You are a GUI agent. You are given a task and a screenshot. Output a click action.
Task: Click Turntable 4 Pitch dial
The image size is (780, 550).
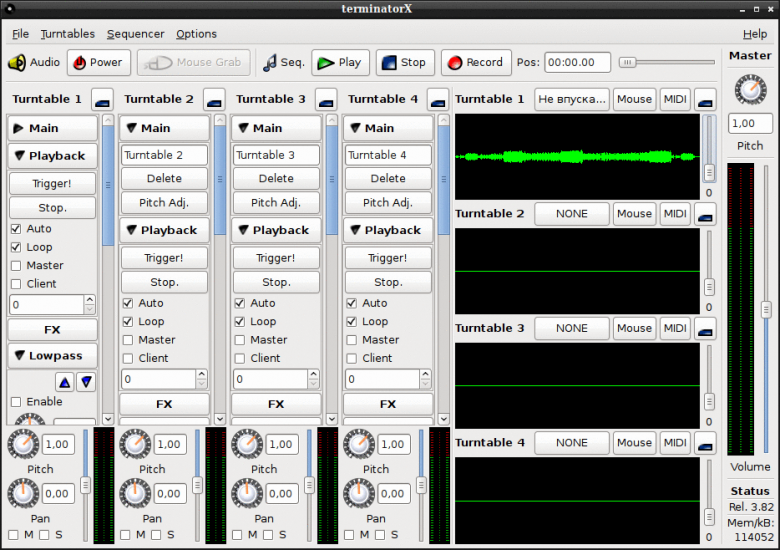point(359,444)
